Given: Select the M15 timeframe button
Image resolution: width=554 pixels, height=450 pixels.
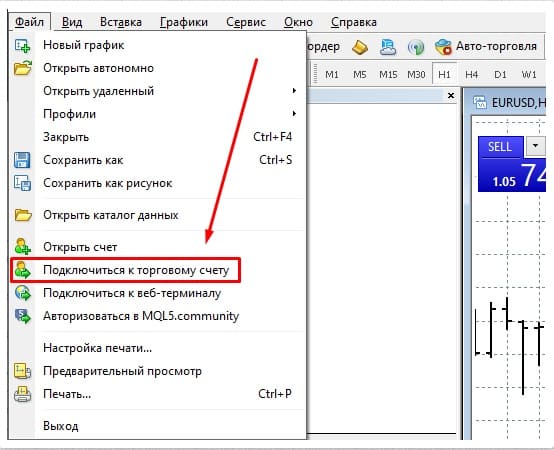Looking at the screenshot, I should point(388,75).
